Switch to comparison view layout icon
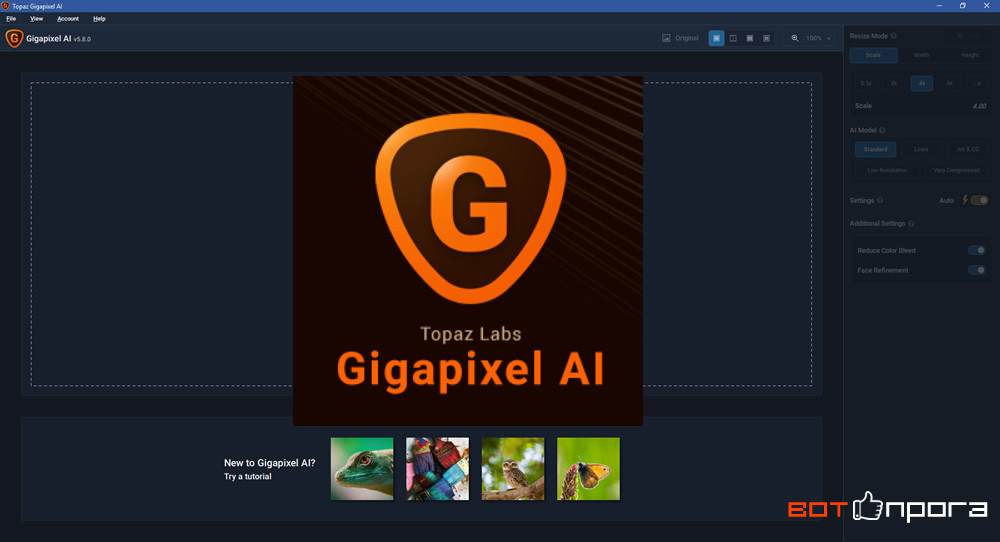The image size is (1000, 542). coord(766,38)
